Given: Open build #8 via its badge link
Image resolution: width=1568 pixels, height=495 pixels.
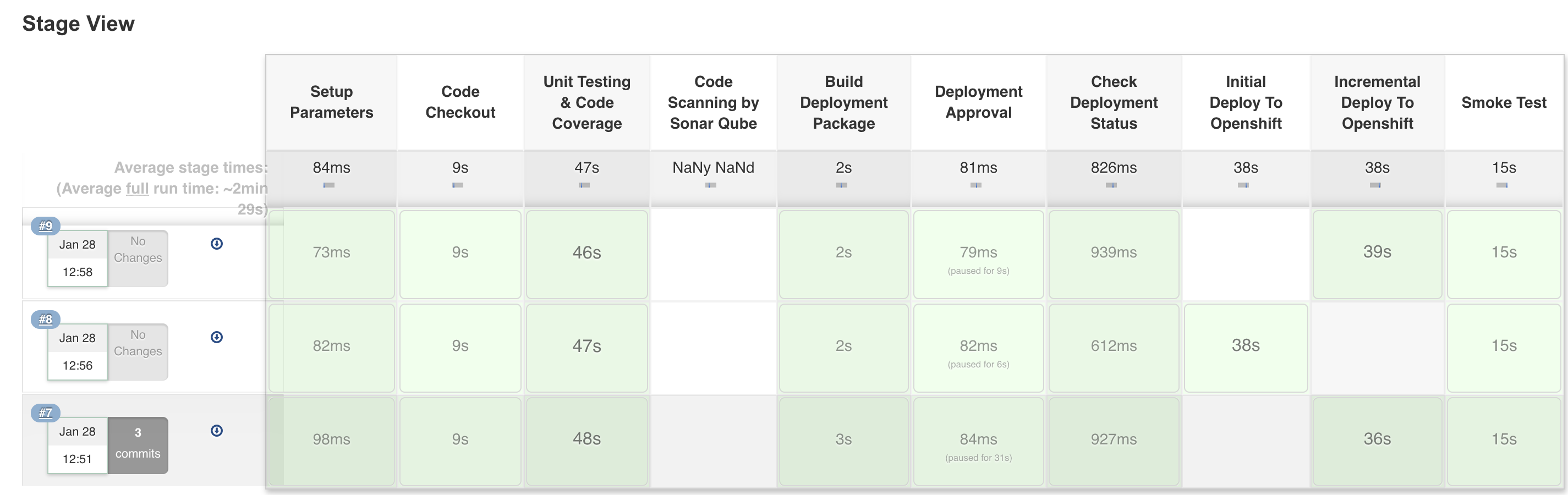Looking at the screenshot, I should [x=45, y=318].
